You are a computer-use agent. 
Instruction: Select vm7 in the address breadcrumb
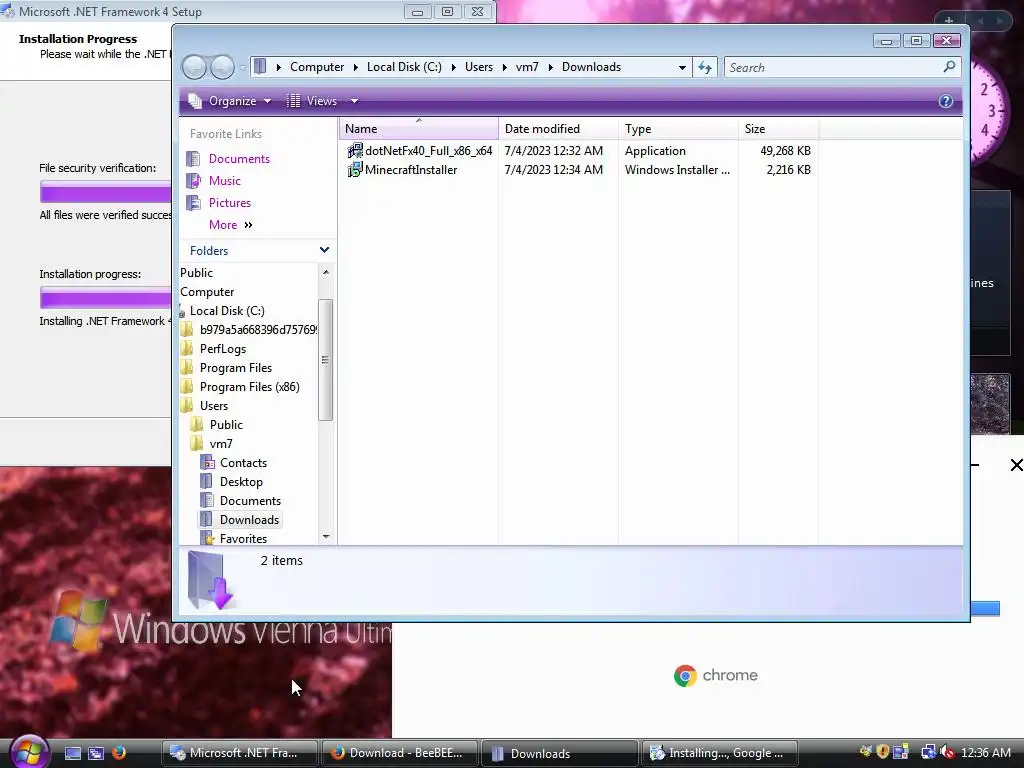pyautogui.click(x=527, y=67)
